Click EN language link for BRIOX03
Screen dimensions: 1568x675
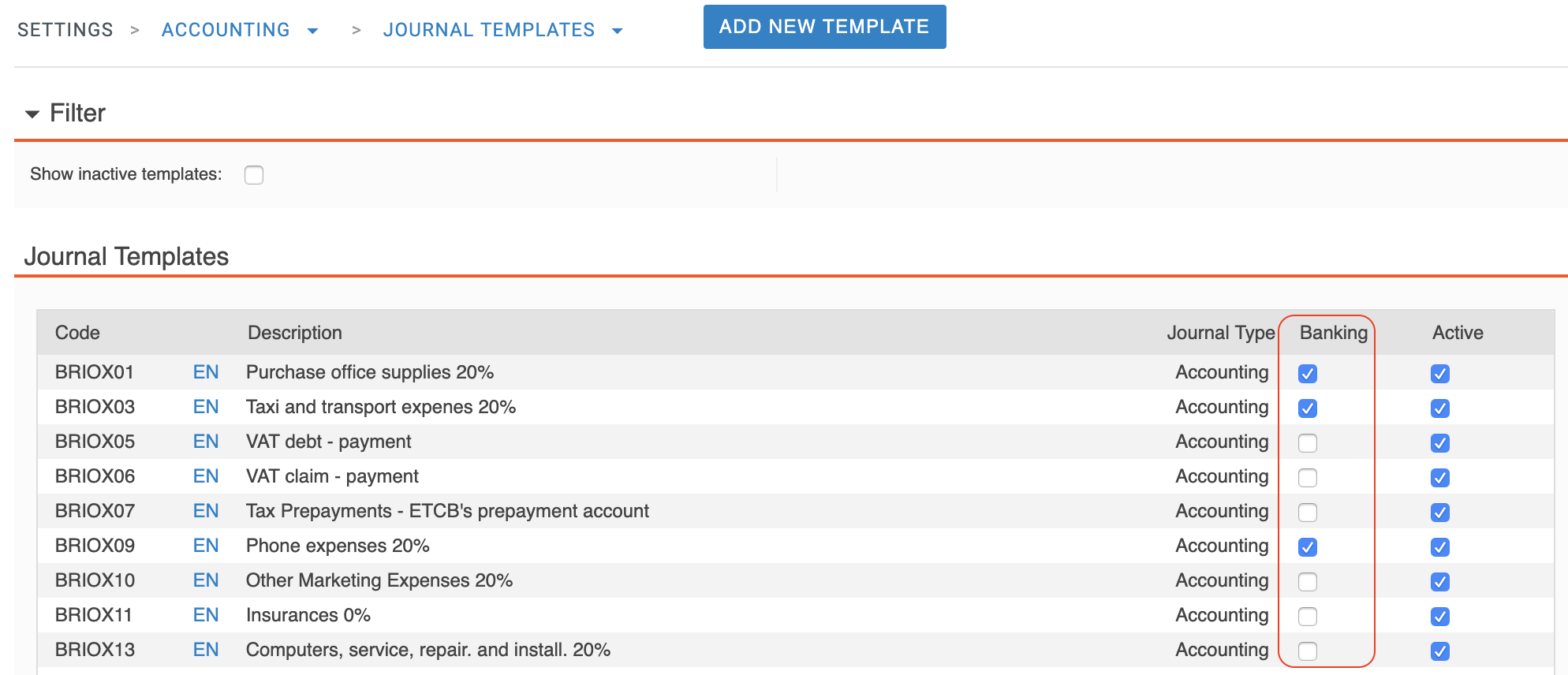click(x=206, y=407)
